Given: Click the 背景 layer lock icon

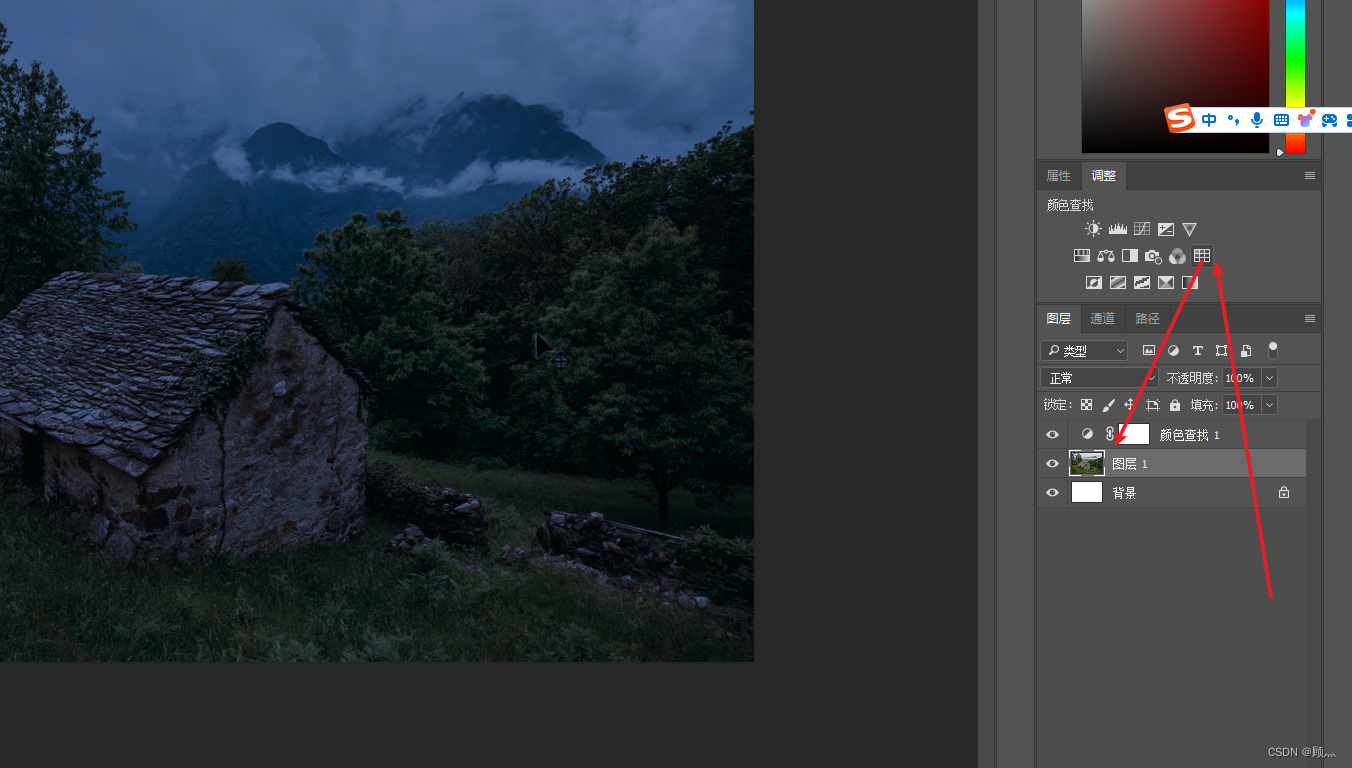Looking at the screenshot, I should coord(1284,493).
